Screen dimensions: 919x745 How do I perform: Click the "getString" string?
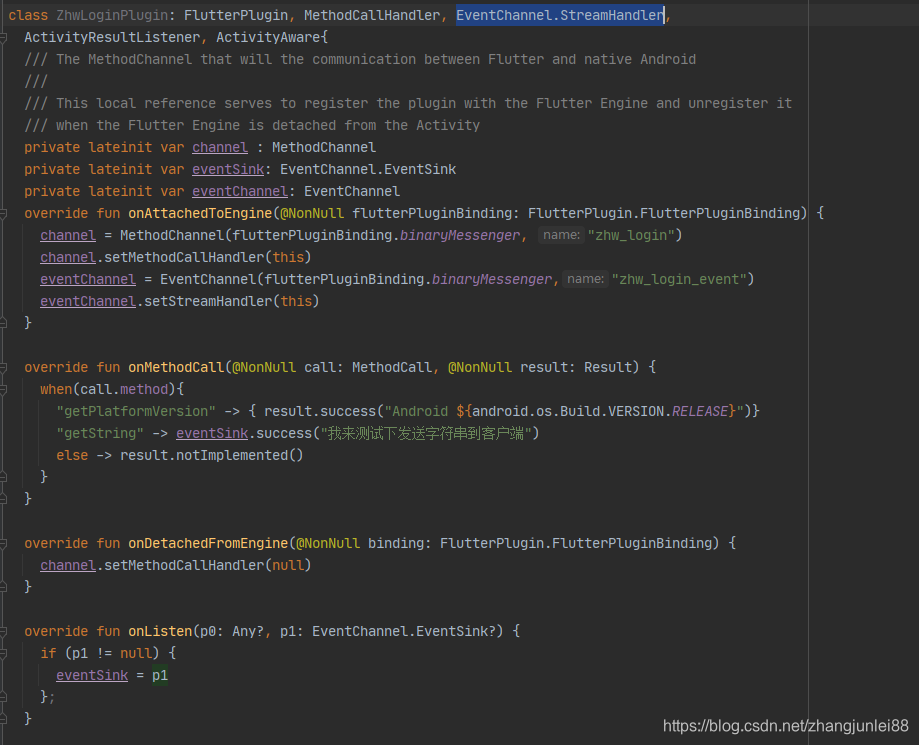click(100, 433)
